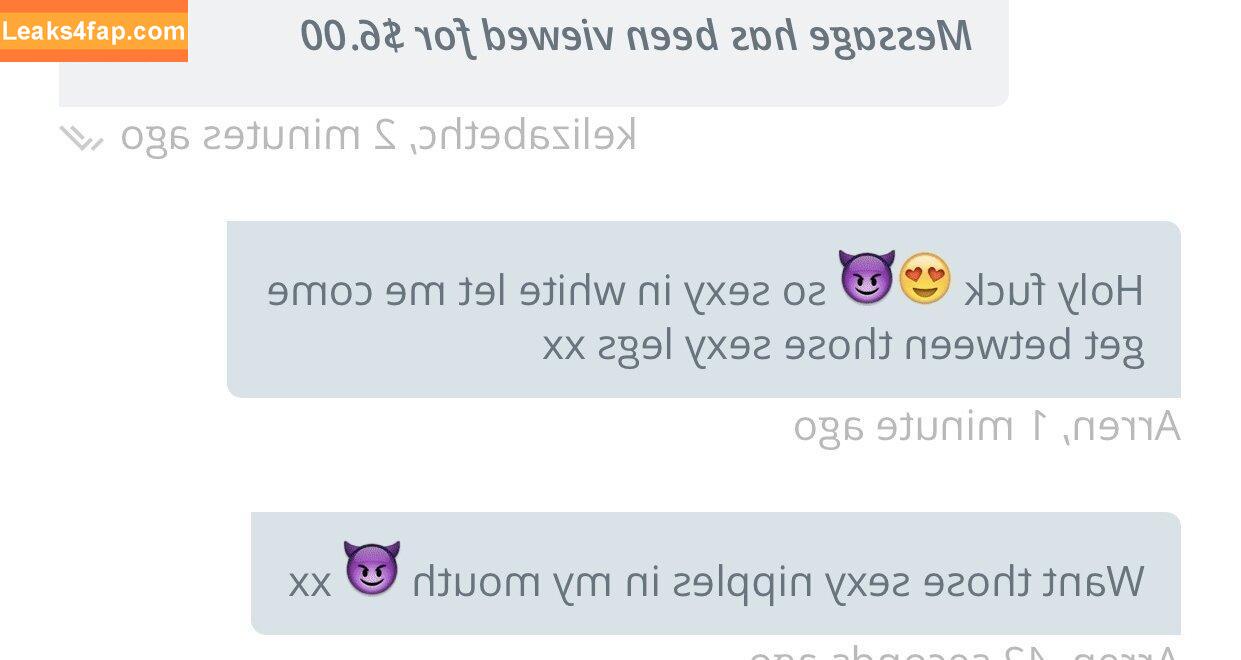Select the bottom message bubble starting with "Want"
The width and height of the screenshot is (1241, 660).
pyautogui.click(x=716, y=573)
